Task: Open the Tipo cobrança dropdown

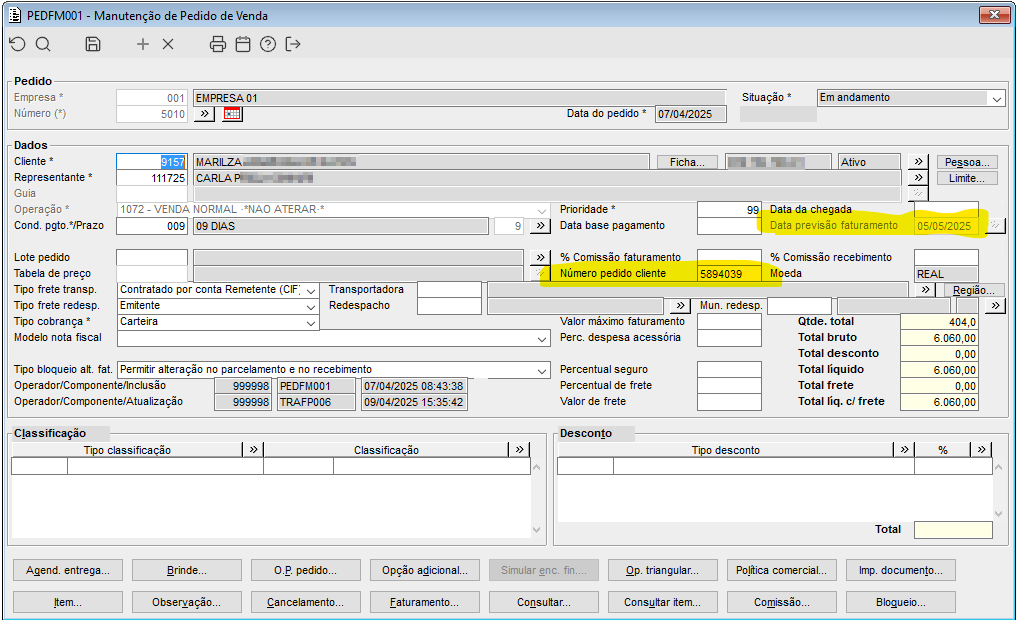Action: coord(311,323)
